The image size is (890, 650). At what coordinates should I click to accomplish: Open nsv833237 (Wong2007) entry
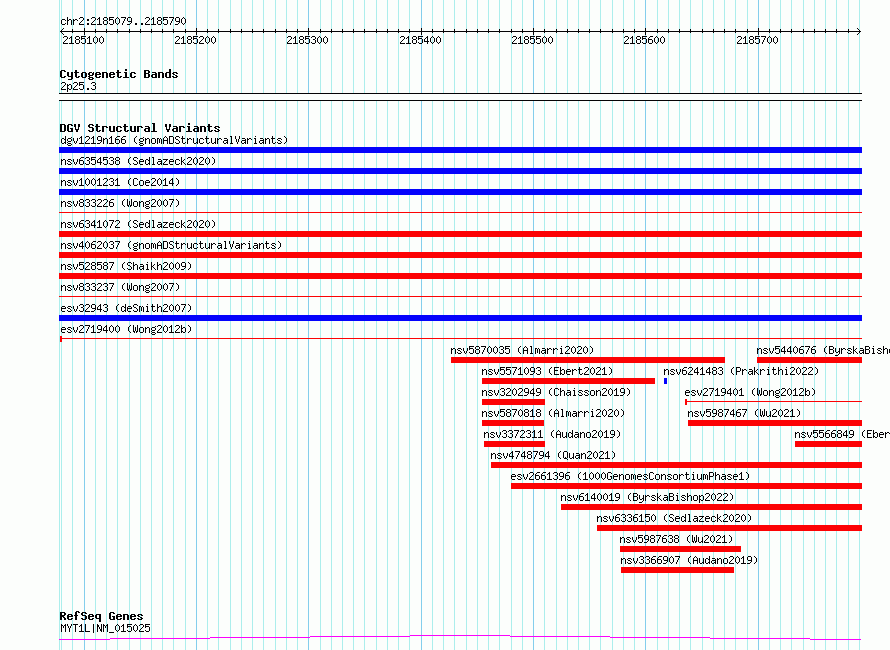coord(120,287)
